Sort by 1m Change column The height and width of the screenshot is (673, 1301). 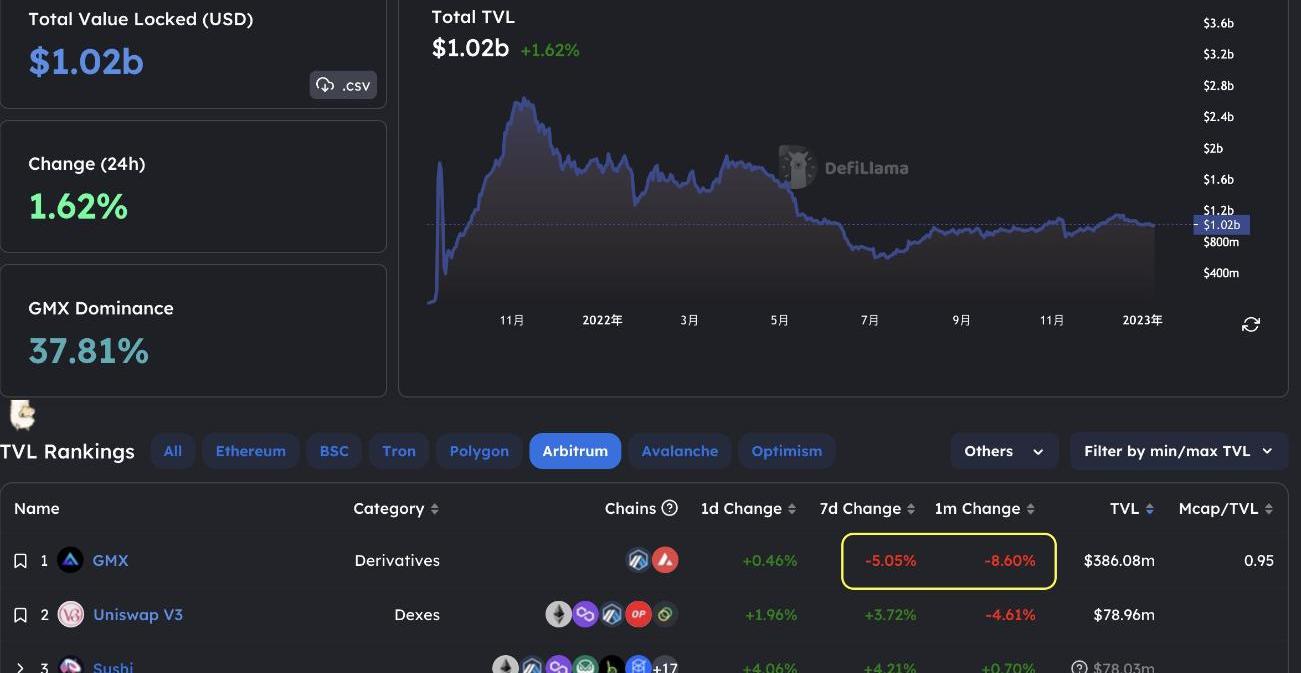984,509
